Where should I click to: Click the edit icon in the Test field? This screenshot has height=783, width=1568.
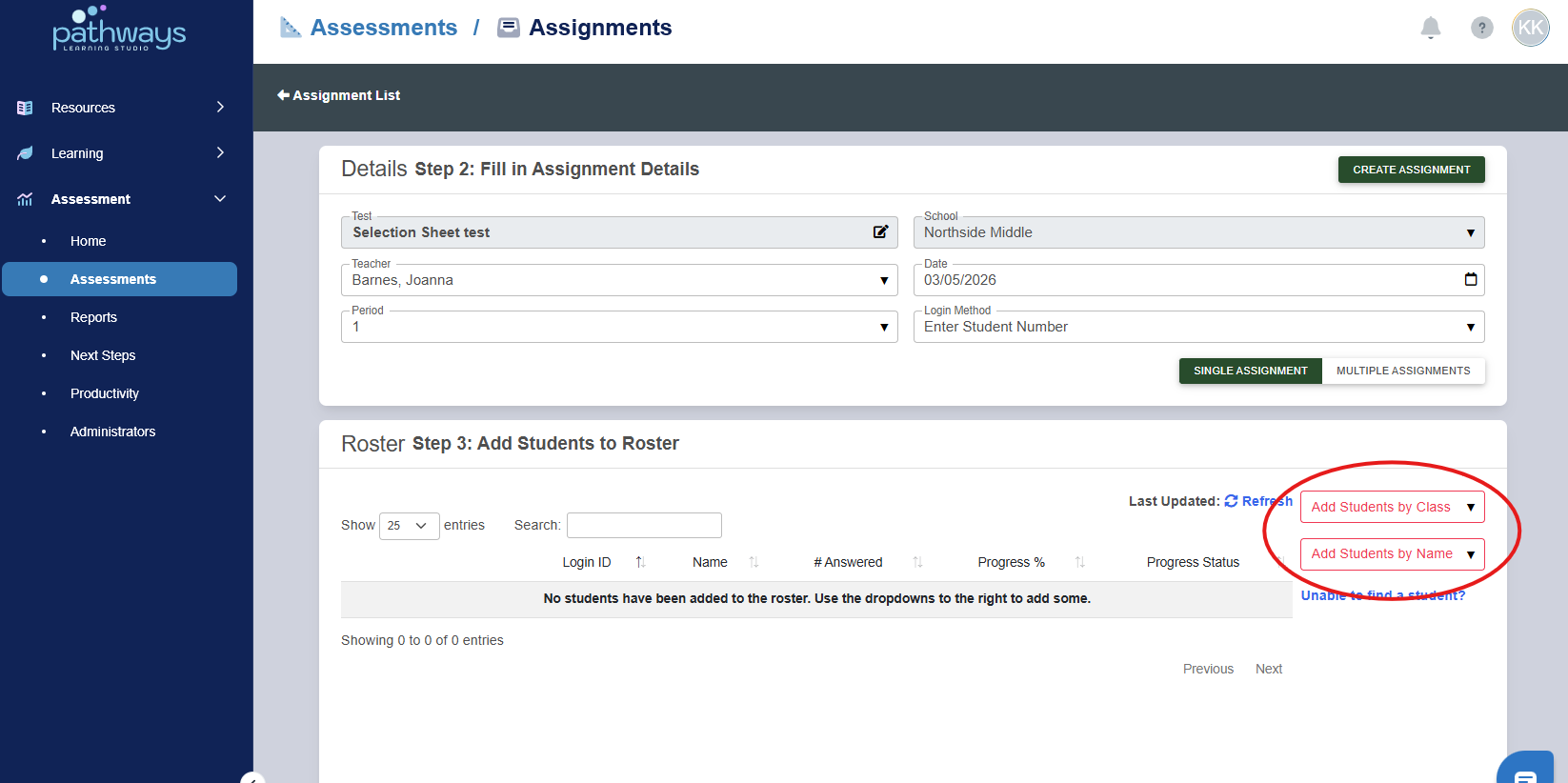click(881, 231)
